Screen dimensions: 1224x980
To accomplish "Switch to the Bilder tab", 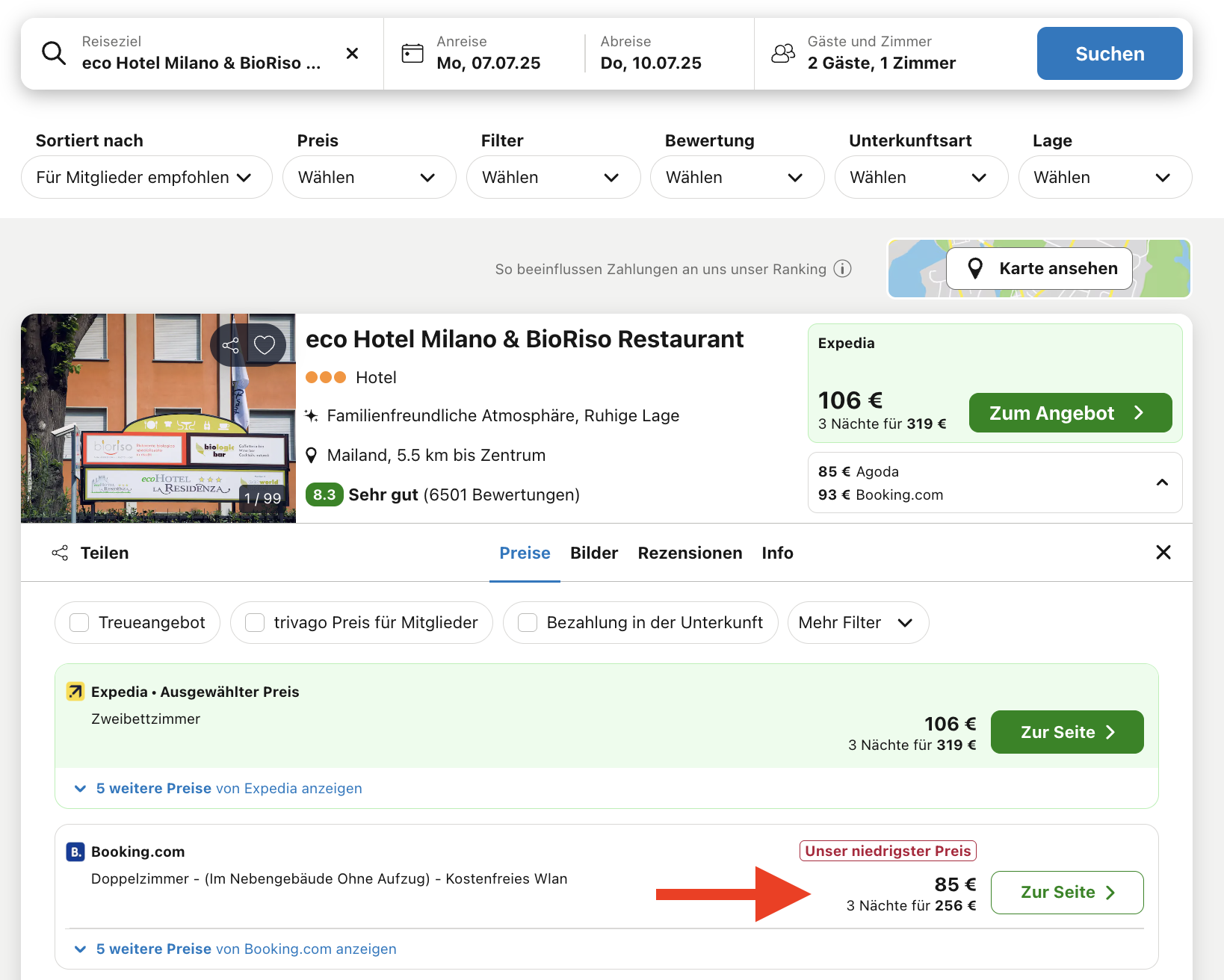I will coord(594,553).
